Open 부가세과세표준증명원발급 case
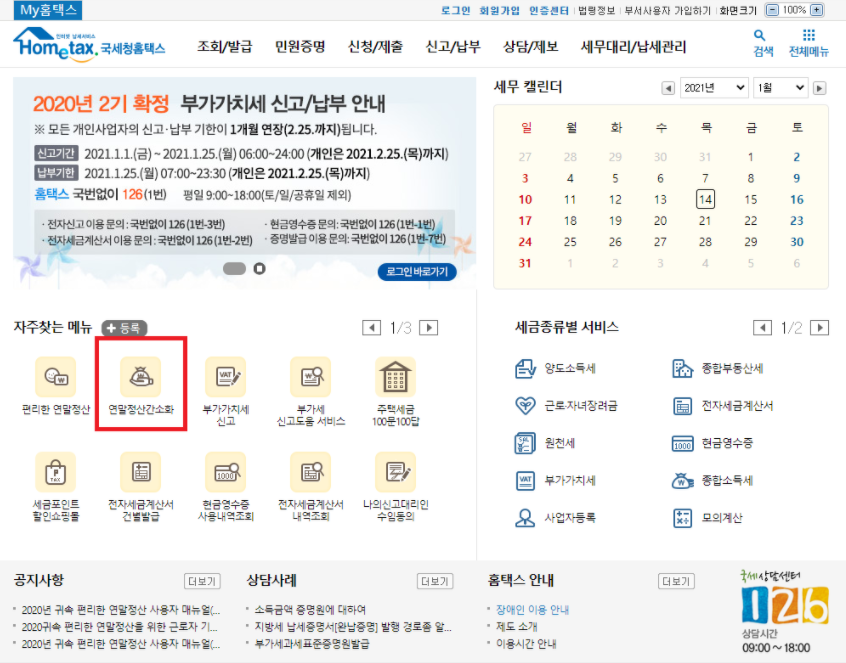This screenshot has height=663, width=846. 312,644
